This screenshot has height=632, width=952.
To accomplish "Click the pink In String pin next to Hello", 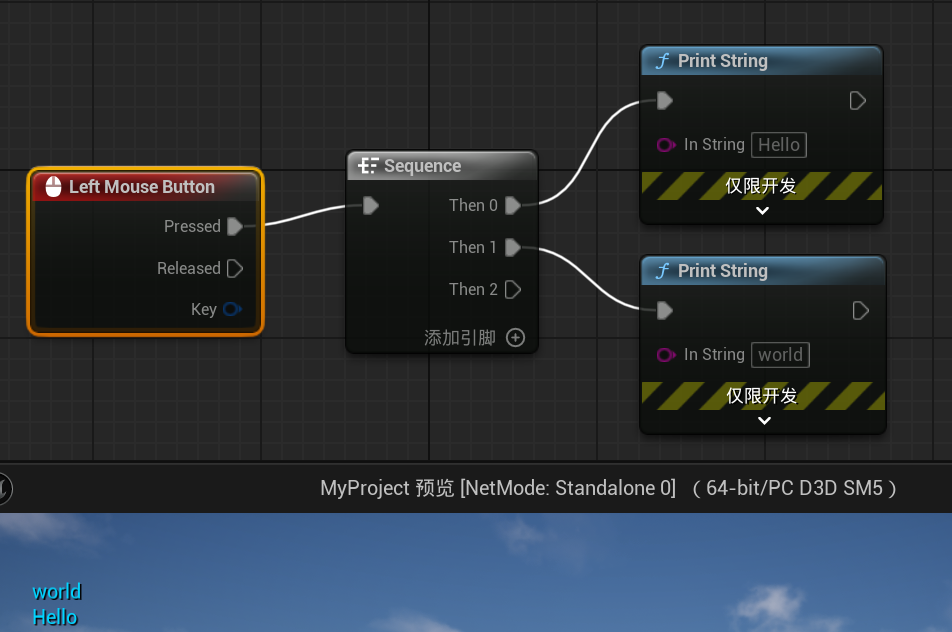I will pos(666,145).
